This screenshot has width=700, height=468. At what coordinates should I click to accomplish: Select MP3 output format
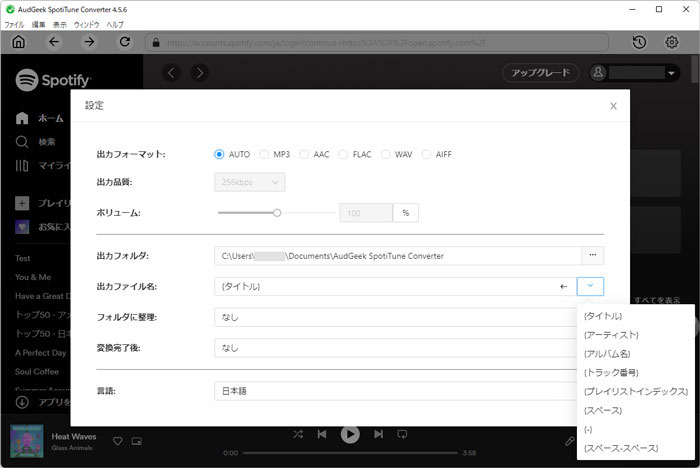[264, 155]
